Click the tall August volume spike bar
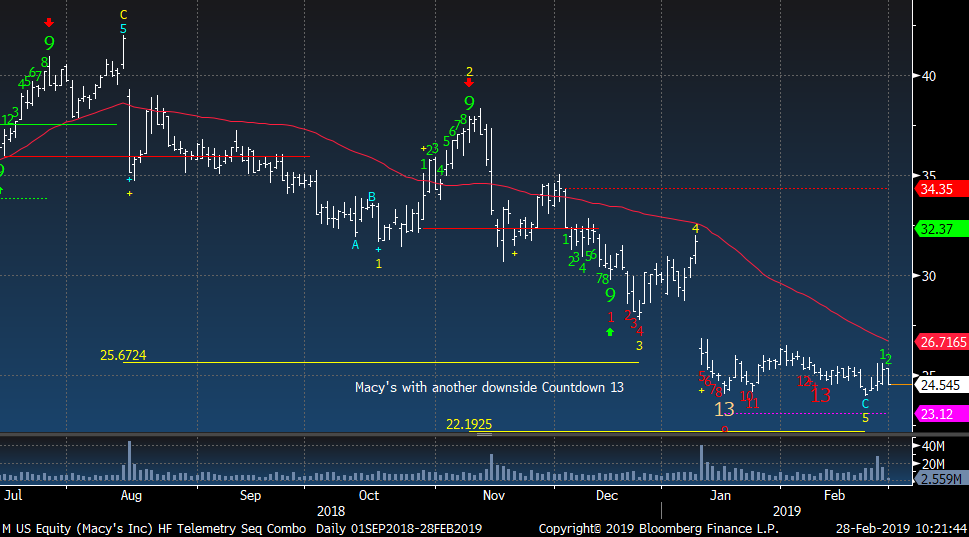The width and height of the screenshot is (969, 537). click(x=129, y=461)
